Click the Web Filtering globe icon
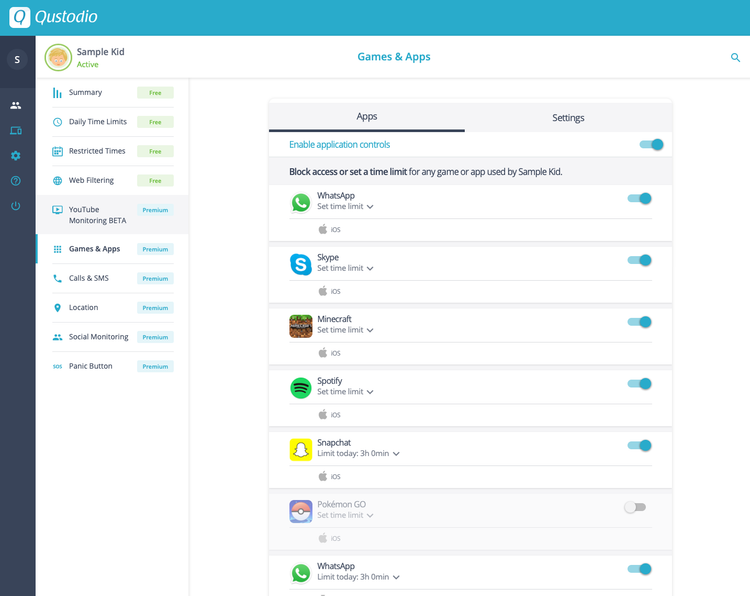Screen dimensions: 750x596 [x=57, y=180]
